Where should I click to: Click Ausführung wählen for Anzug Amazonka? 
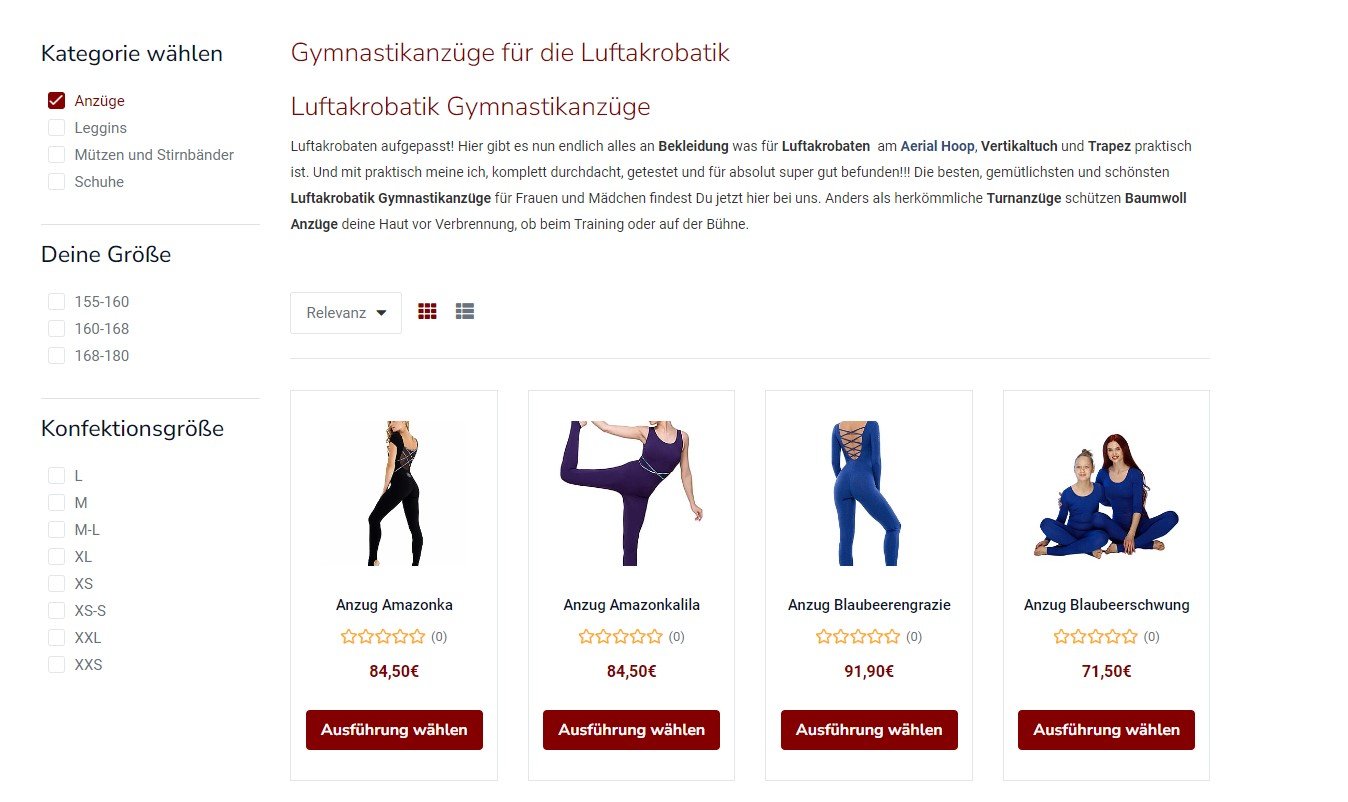(x=394, y=730)
